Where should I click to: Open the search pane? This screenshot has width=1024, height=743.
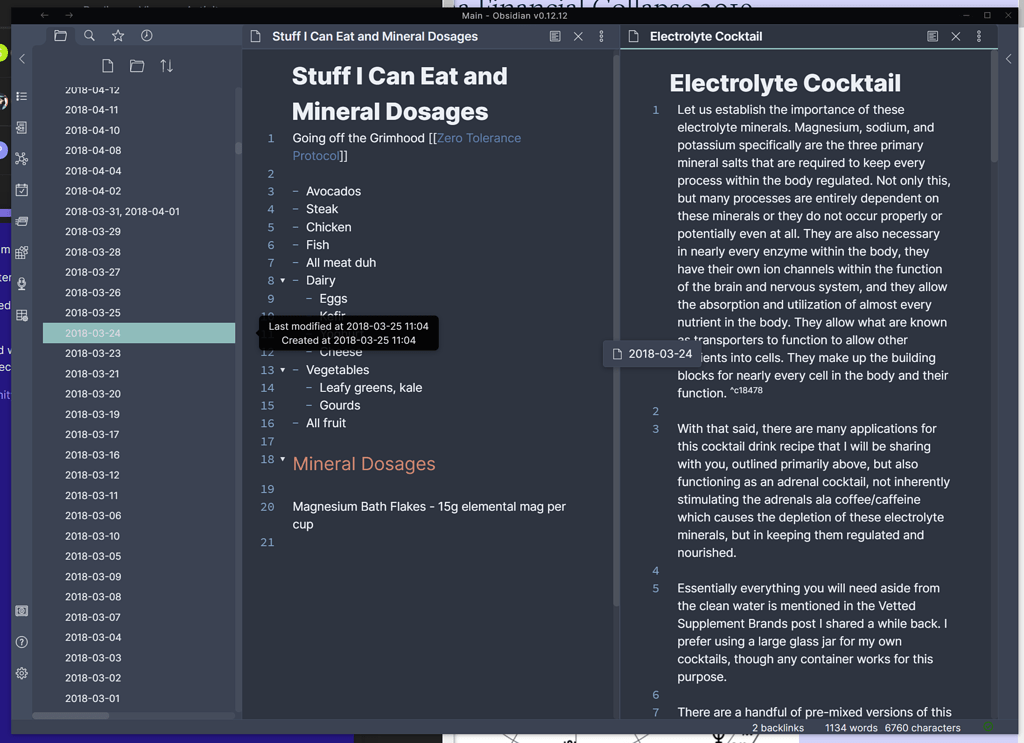click(89, 34)
